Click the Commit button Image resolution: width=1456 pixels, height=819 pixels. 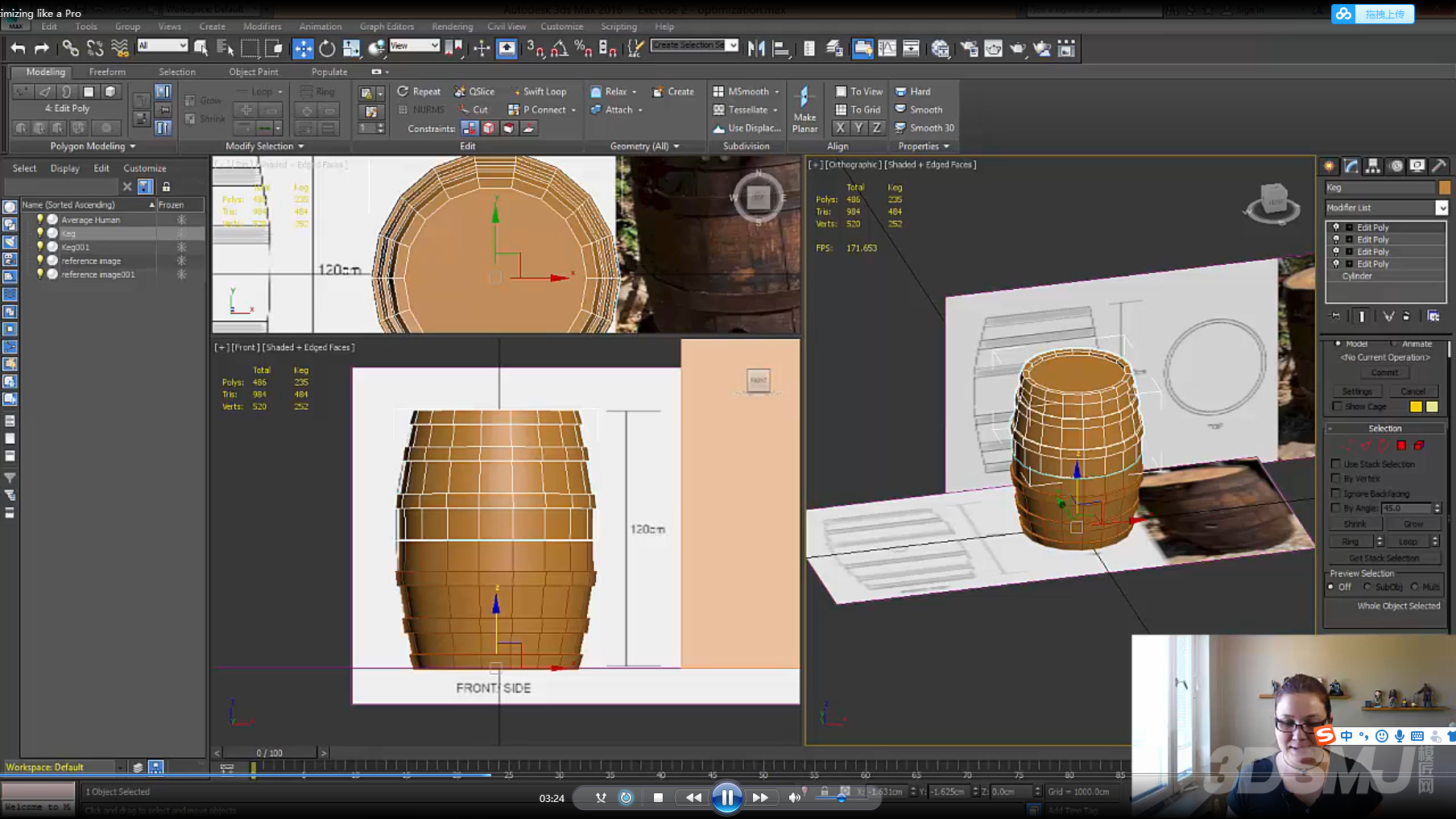tap(1384, 373)
